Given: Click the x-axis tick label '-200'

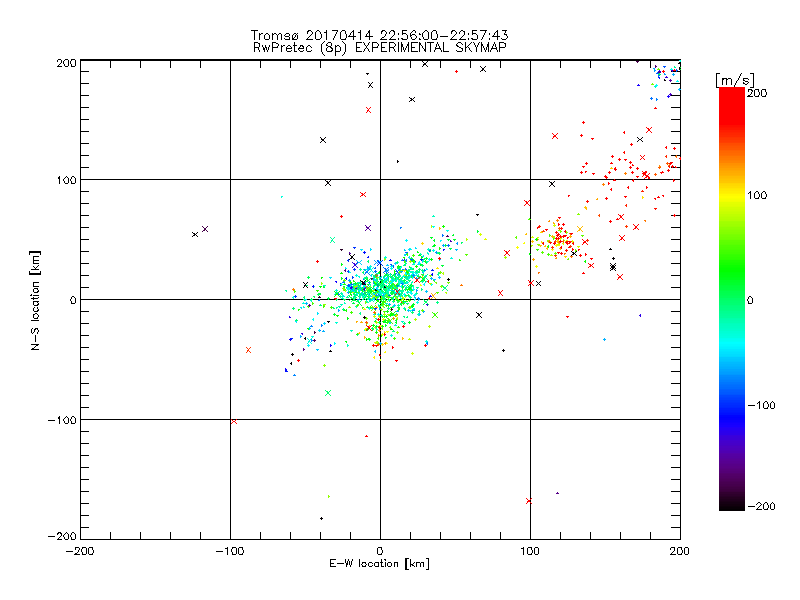Looking at the screenshot, I should (x=80, y=551).
